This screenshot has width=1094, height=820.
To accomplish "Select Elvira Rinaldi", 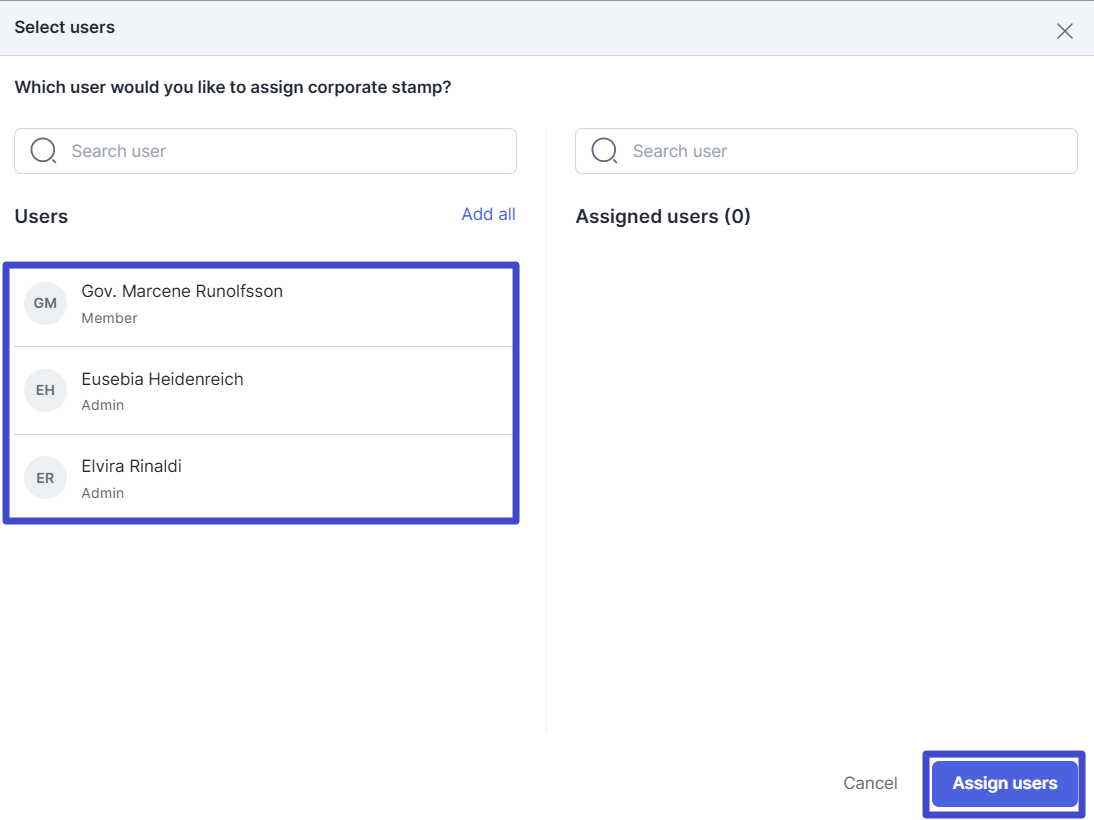I will [x=263, y=478].
